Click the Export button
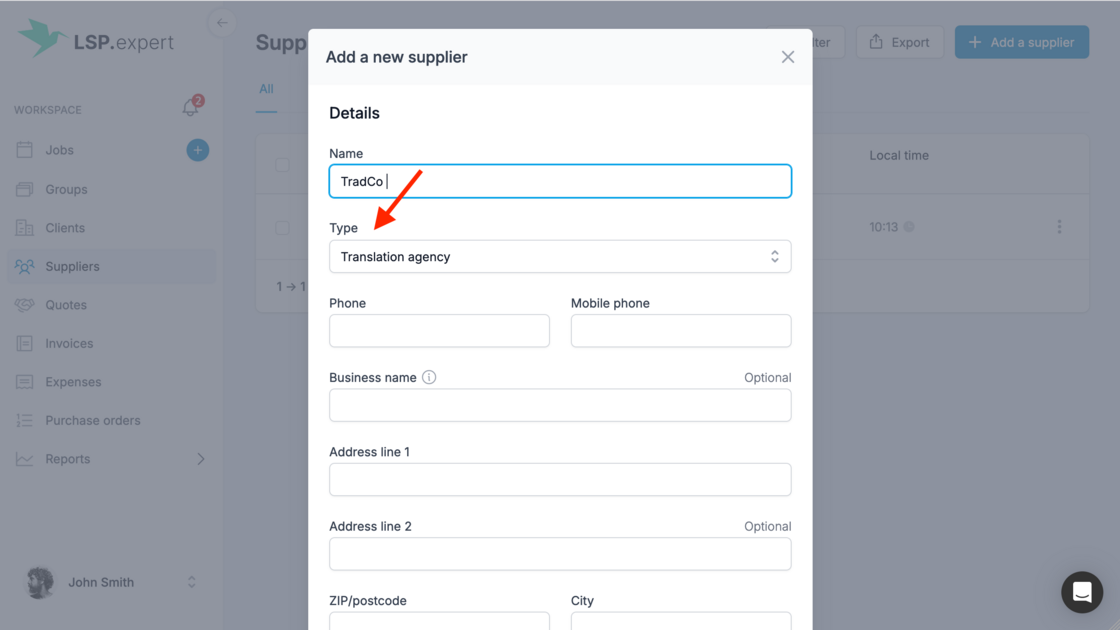 pyautogui.click(x=899, y=42)
